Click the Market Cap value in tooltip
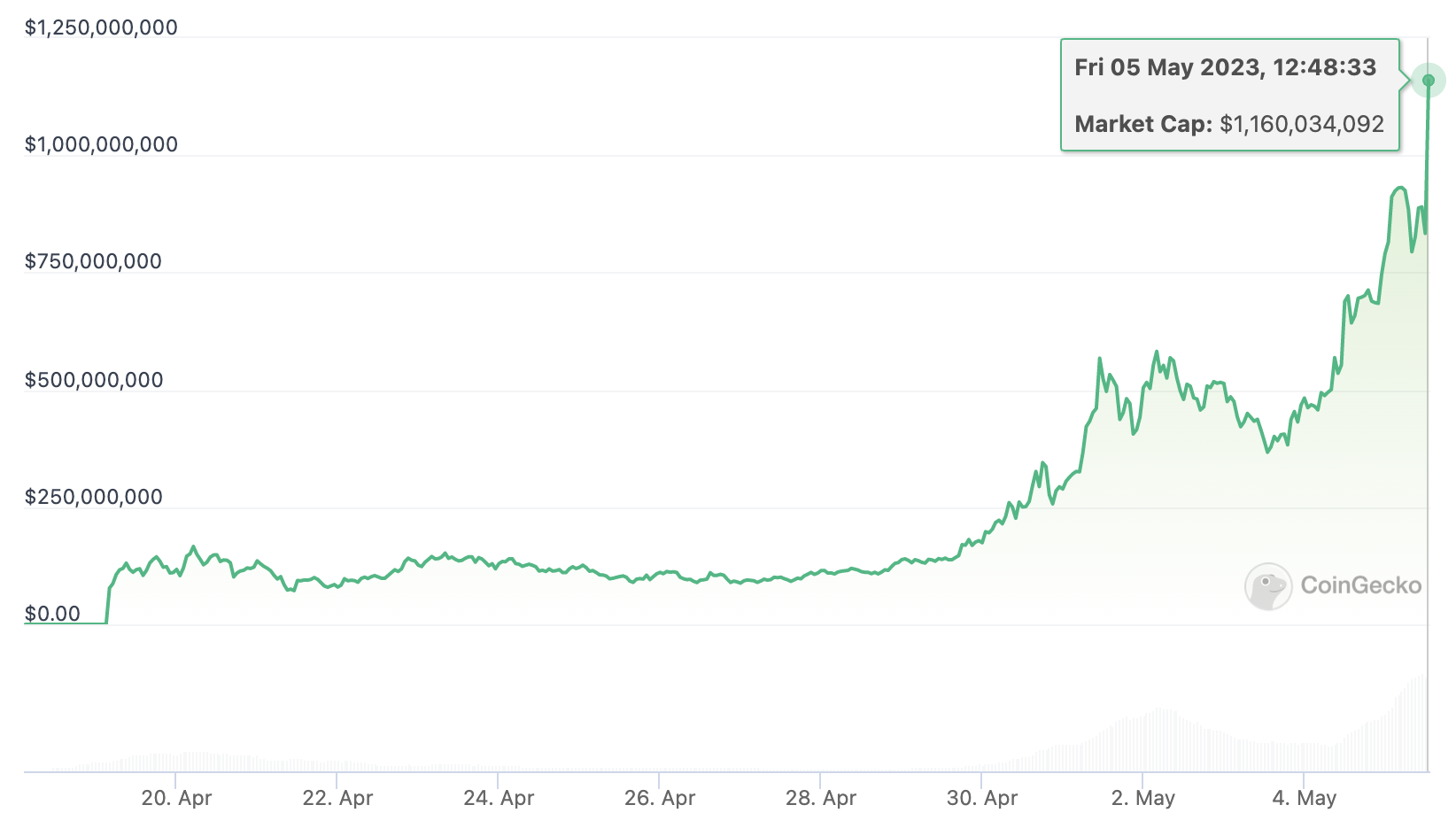The image size is (1456, 836). tap(1301, 124)
